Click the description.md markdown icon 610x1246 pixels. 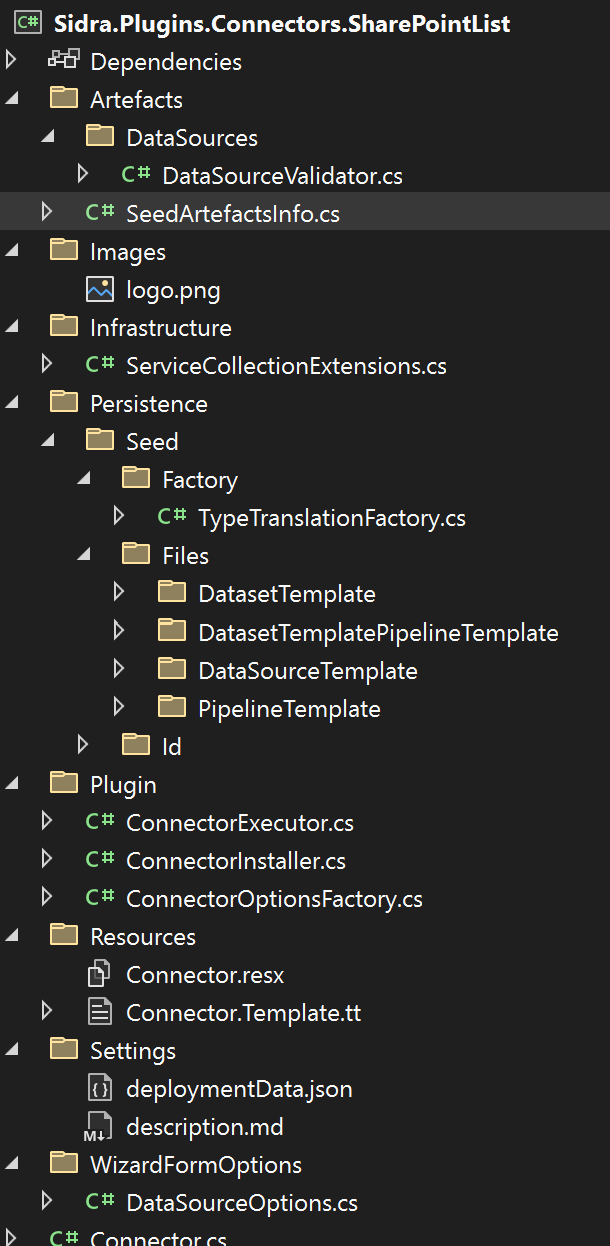click(x=98, y=1127)
